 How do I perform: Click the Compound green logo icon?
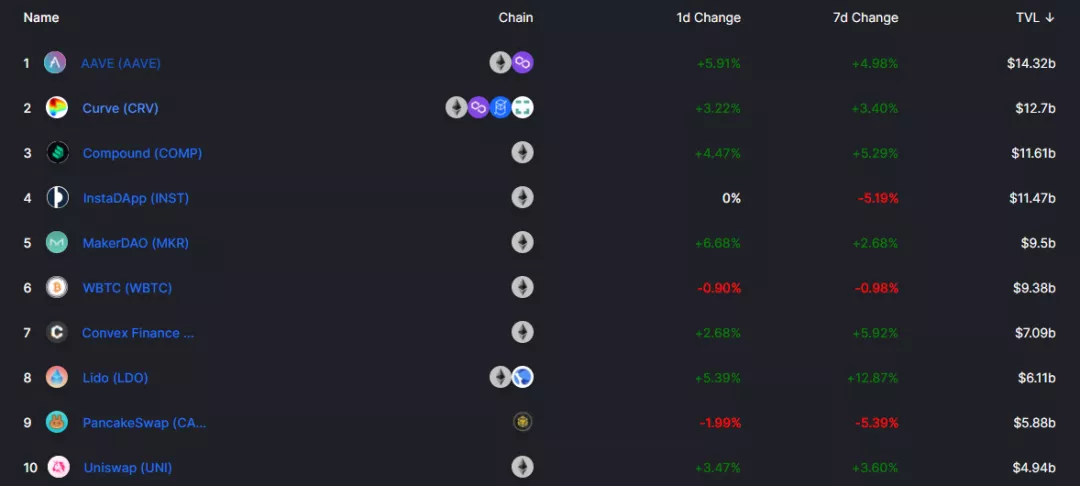(x=57, y=153)
